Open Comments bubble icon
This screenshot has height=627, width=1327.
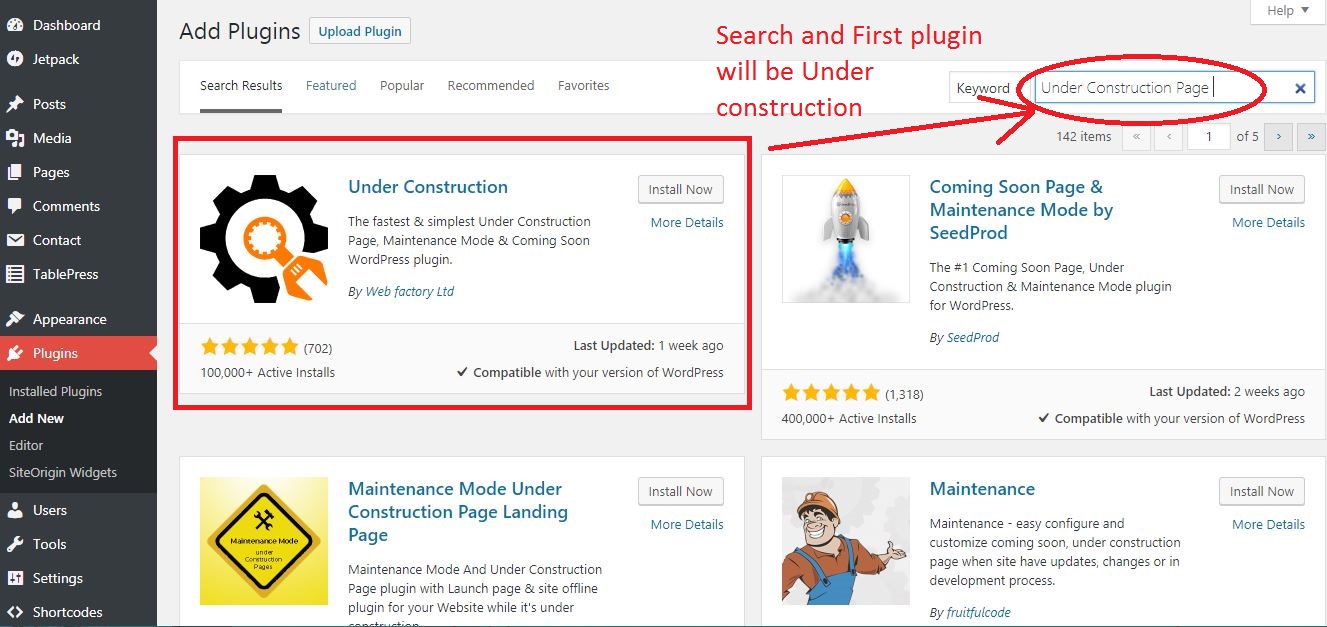coord(15,206)
